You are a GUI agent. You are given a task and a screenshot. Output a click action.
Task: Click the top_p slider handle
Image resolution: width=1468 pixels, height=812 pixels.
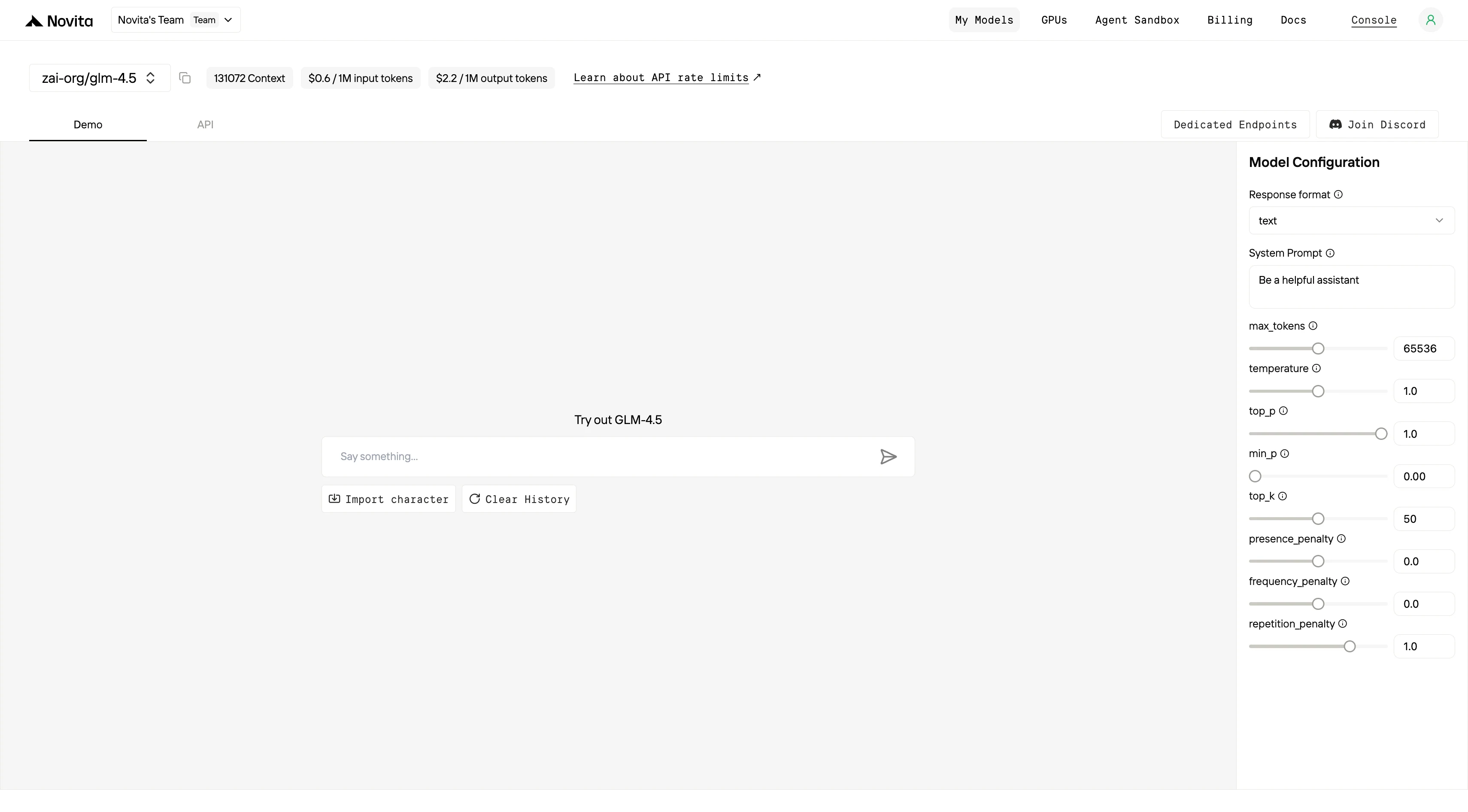1381,434
